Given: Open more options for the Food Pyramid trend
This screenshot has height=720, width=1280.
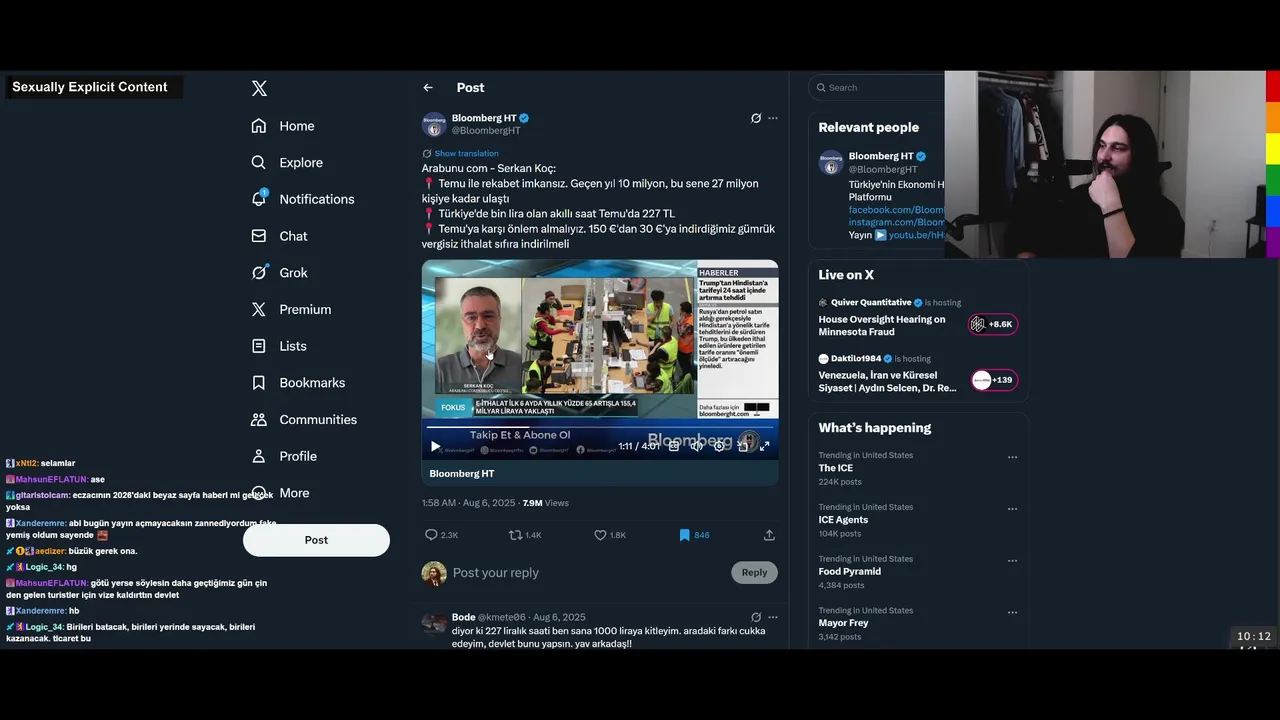Looking at the screenshot, I should tap(1012, 561).
